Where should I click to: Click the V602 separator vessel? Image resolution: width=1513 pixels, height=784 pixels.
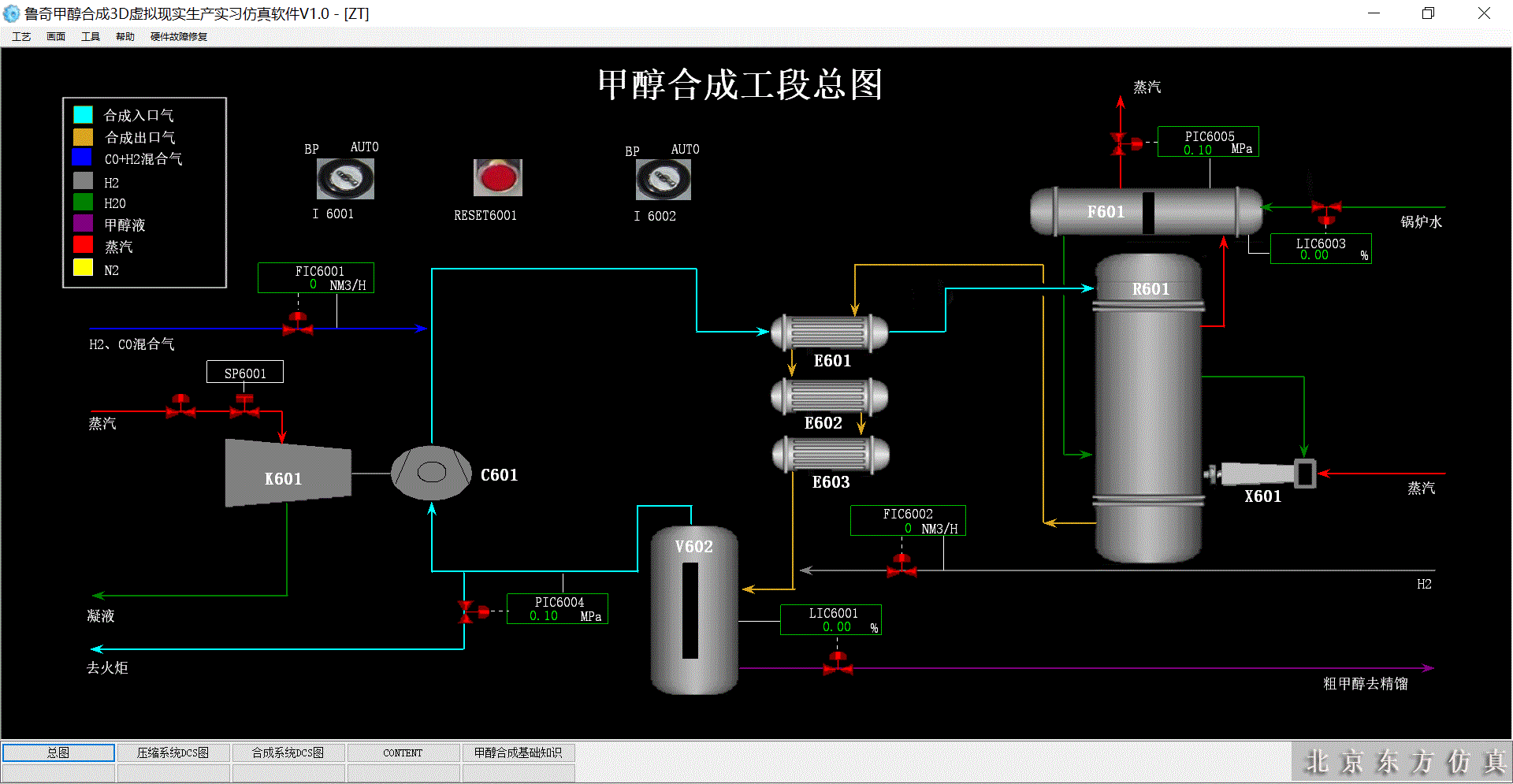tap(693, 611)
